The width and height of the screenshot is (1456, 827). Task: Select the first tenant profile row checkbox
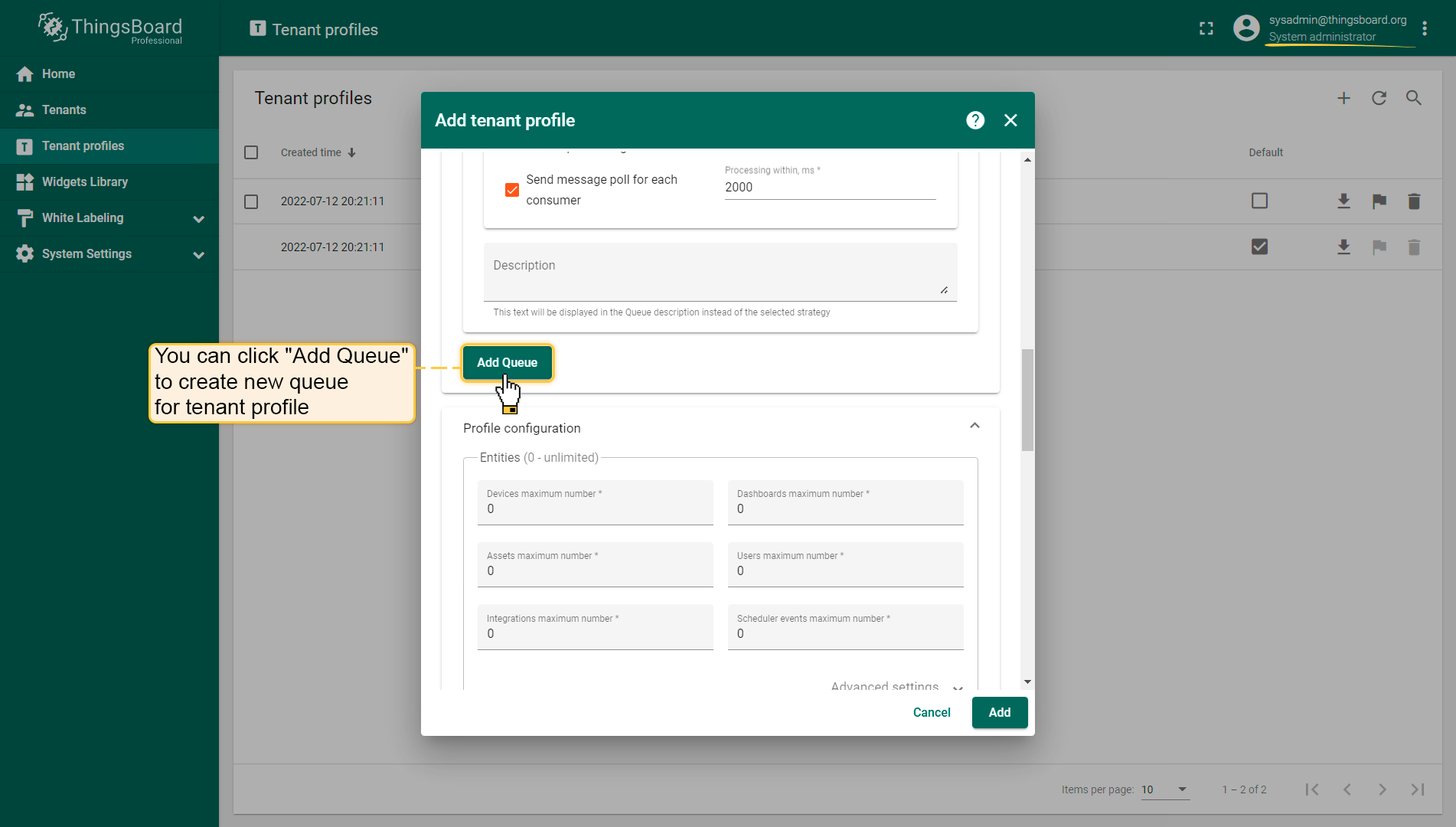(251, 201)
